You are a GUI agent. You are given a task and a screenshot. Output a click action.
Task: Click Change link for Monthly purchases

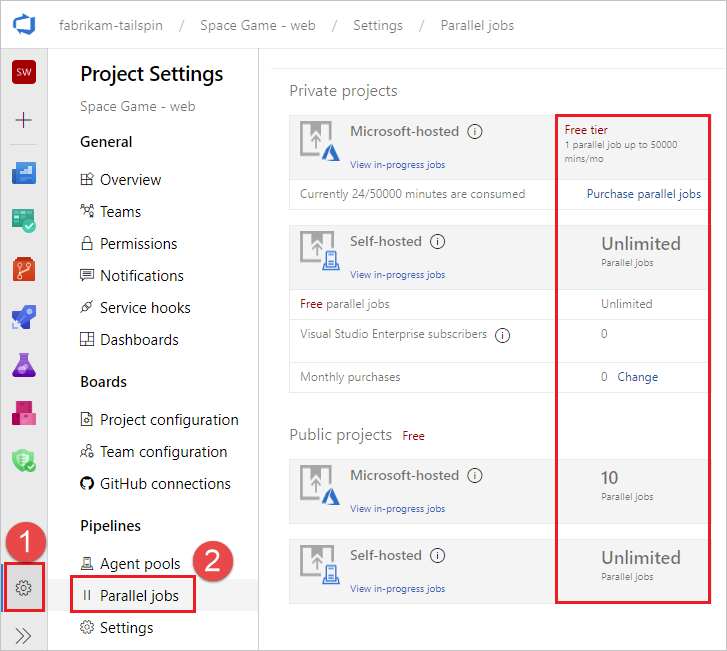point(638,377)
